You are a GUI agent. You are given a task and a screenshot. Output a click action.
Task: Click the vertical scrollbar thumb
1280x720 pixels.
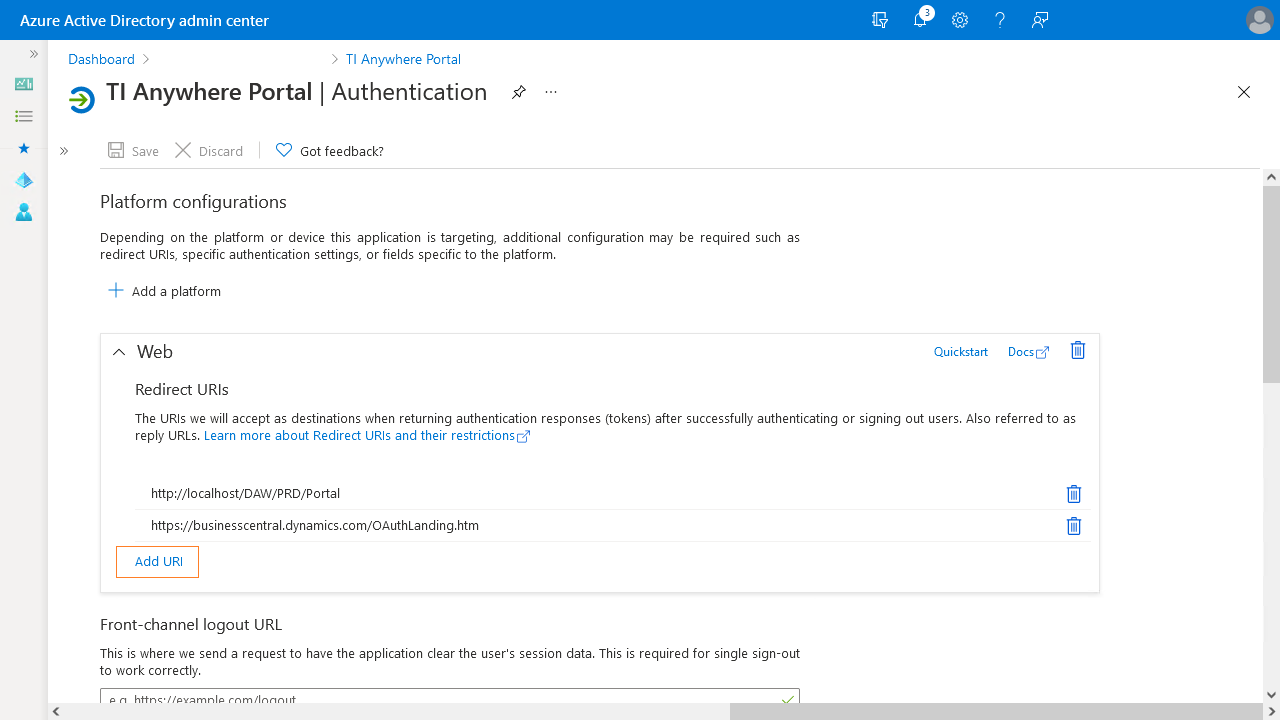(x=1271, y=284)
